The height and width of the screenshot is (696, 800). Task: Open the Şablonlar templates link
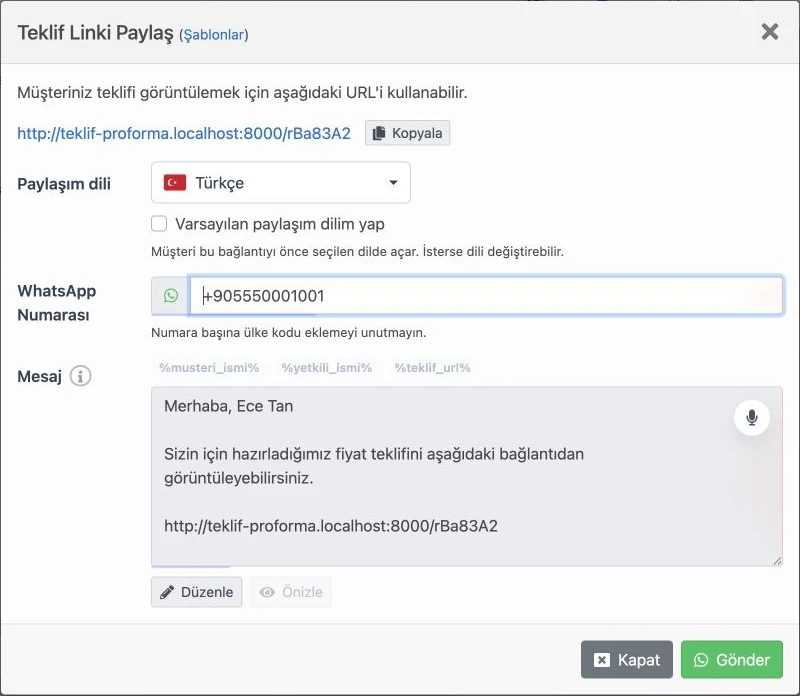214,35
